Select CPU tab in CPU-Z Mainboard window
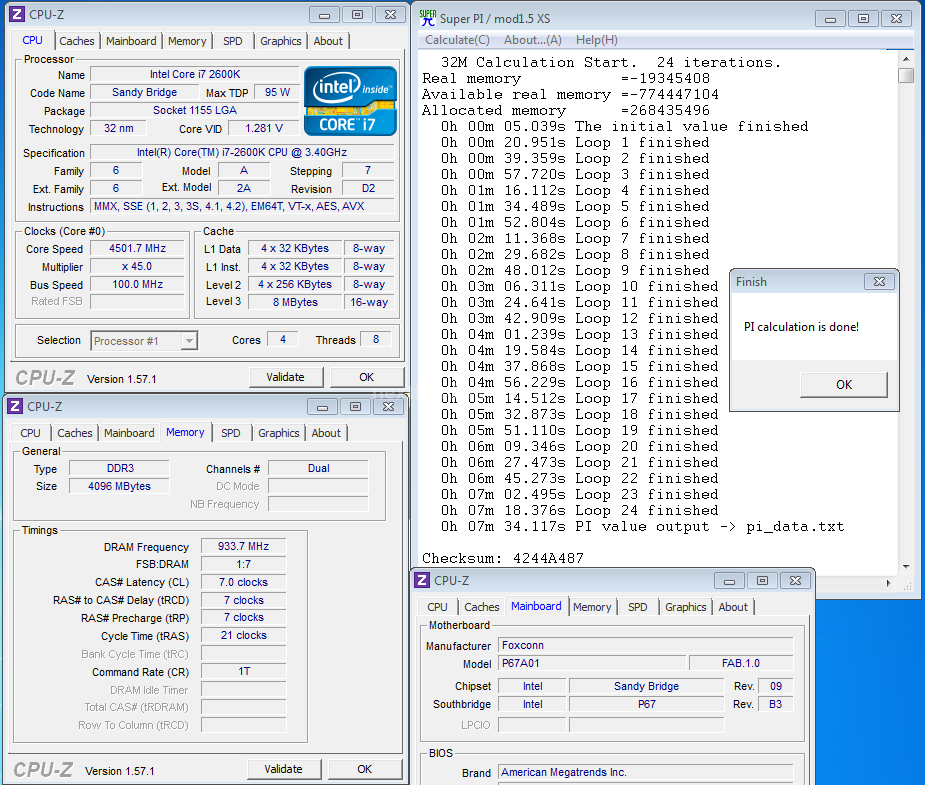The width and height of the screenshot is (925, 785). click(437, 607)
